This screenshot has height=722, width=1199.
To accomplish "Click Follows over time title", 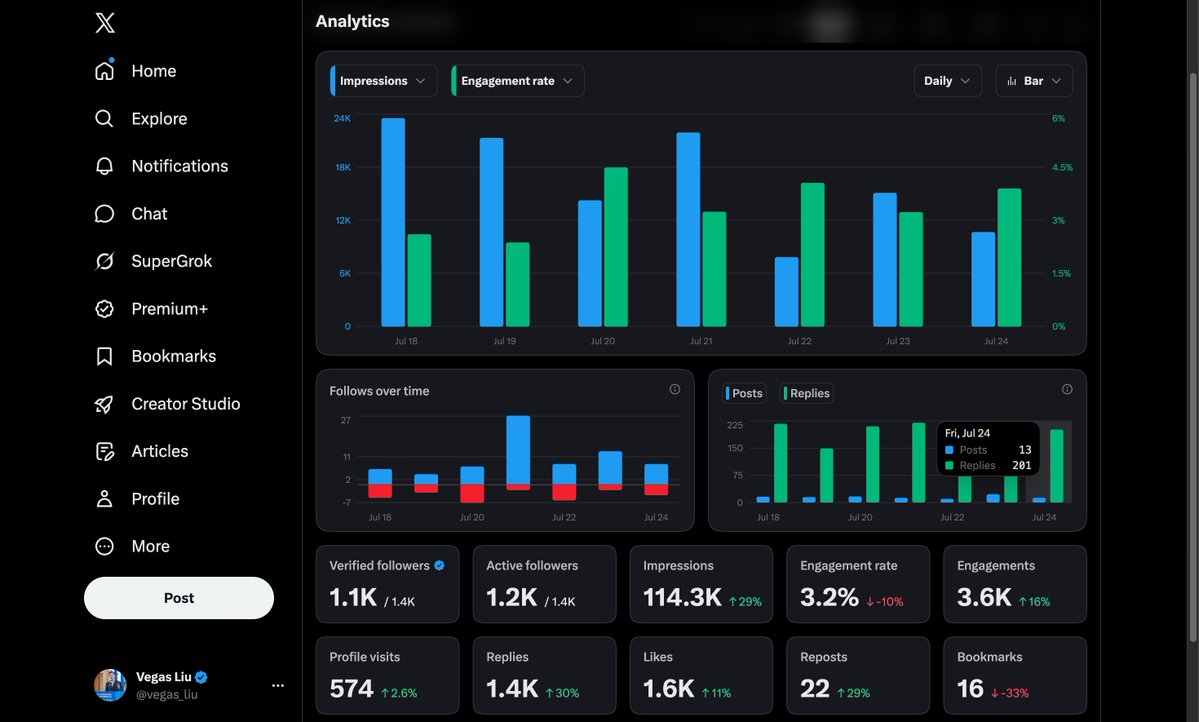I will (379, 391).
